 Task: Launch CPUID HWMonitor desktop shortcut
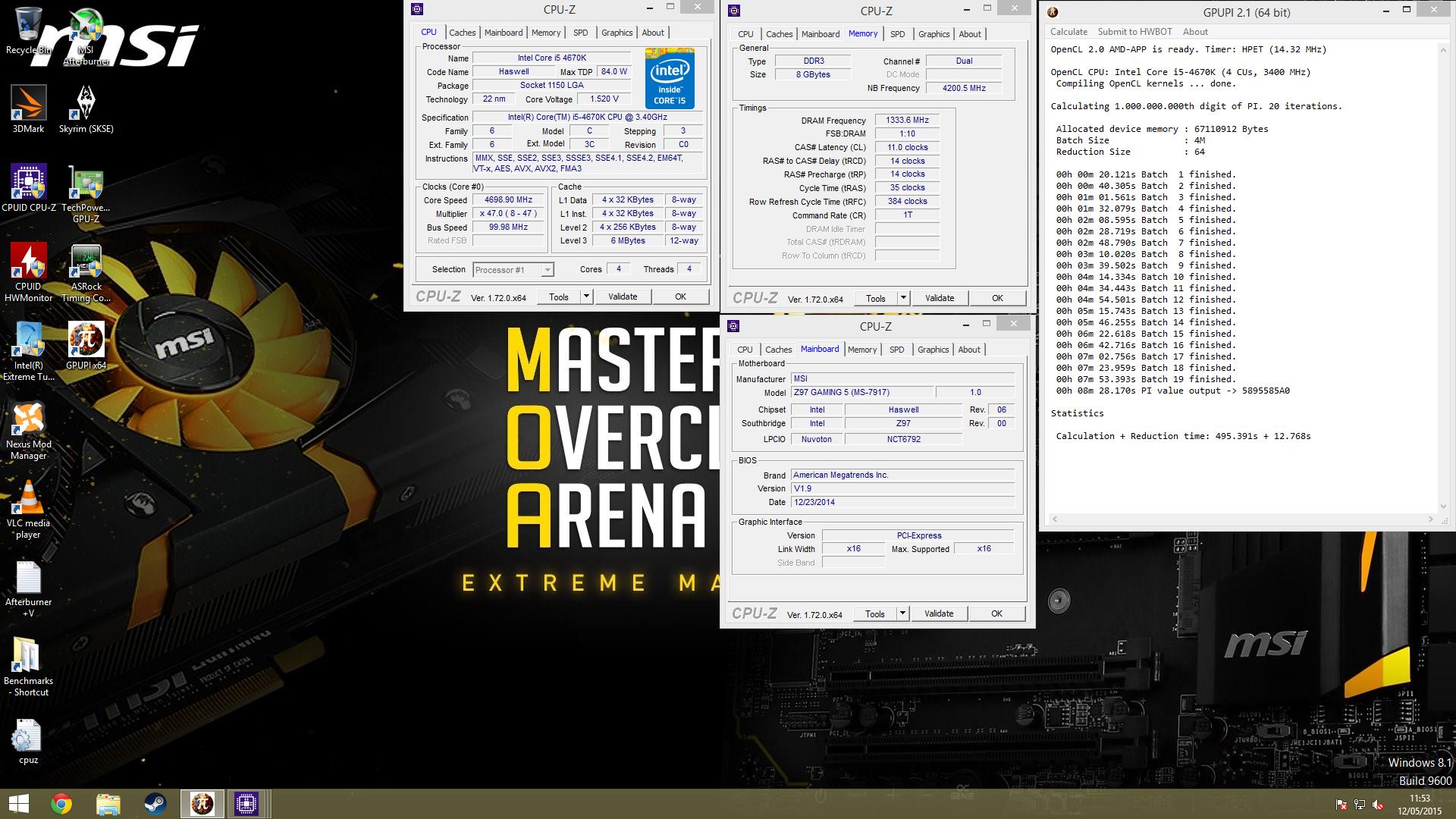pyautogui.click(x=28, y=273)
